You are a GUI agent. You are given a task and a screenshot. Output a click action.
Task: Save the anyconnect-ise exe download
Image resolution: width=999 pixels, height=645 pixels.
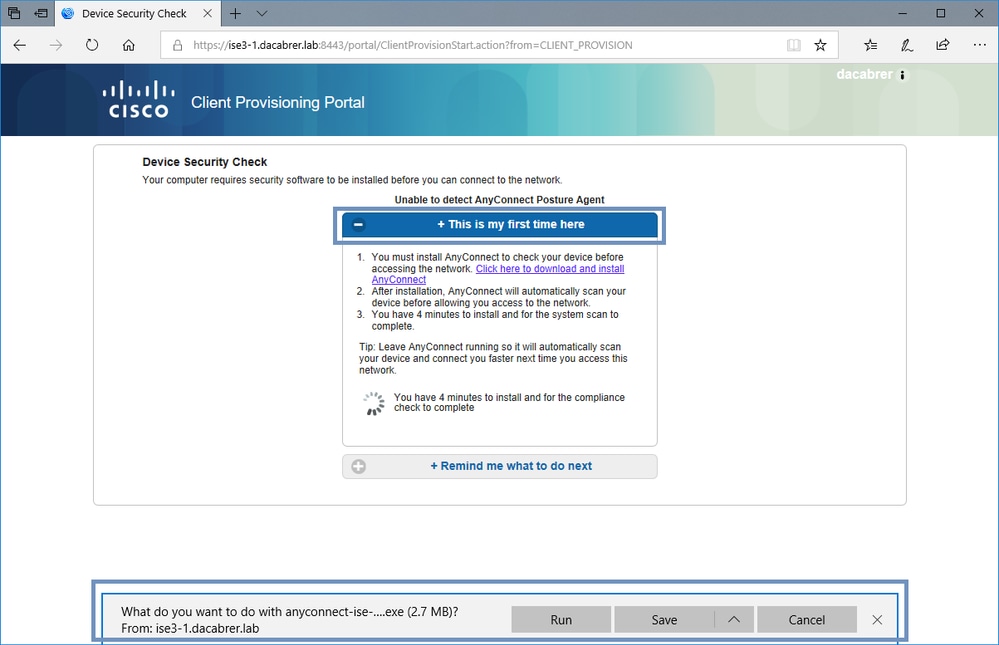click(664, 620)
